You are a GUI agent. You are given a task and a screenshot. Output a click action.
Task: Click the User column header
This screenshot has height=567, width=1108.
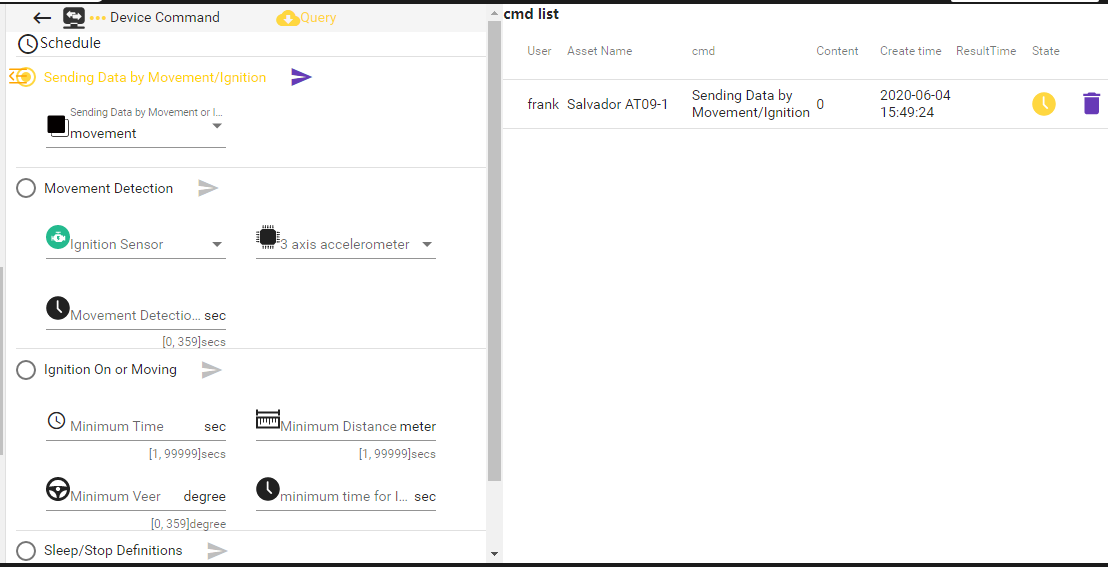(x=539, y=51)
